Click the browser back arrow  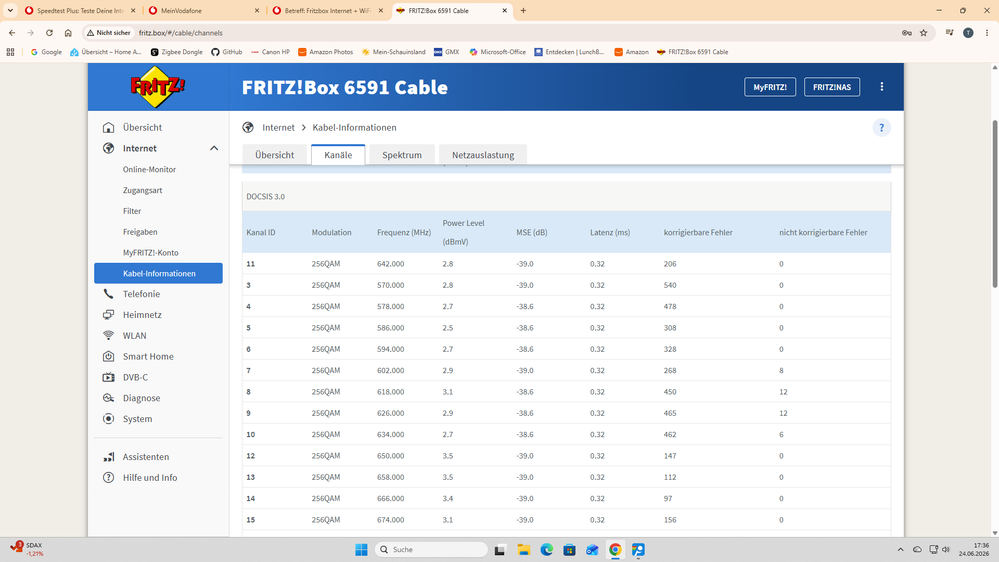[12, 32]
